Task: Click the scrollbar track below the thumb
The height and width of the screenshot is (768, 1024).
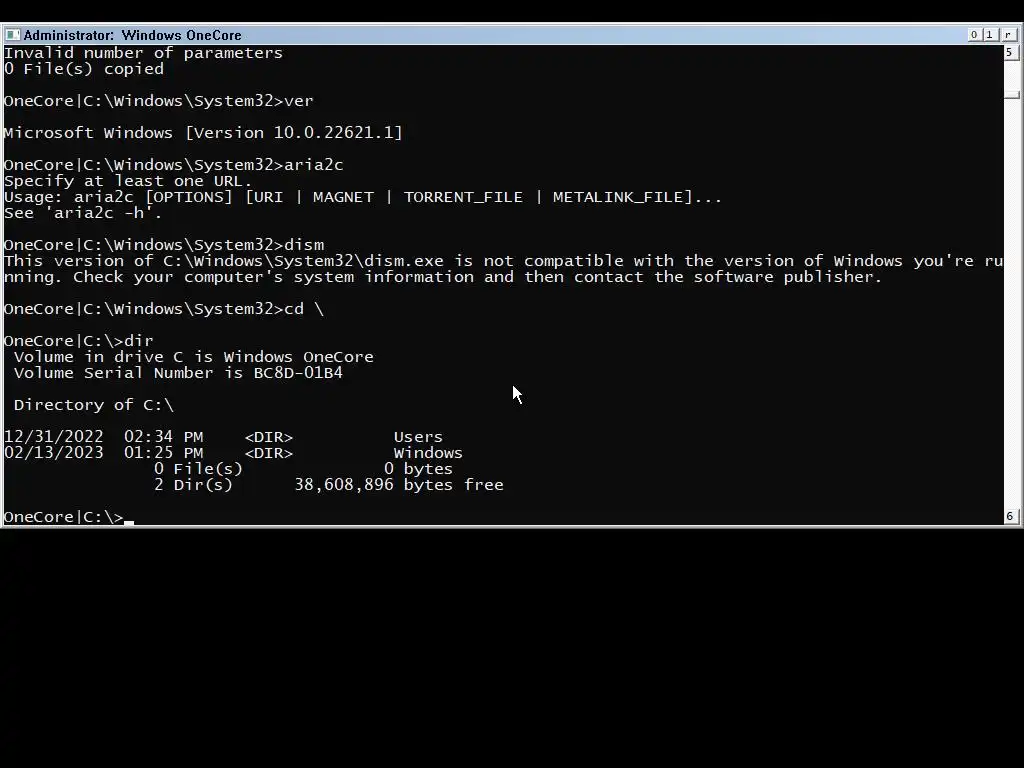Action: tap(1011, 304)
